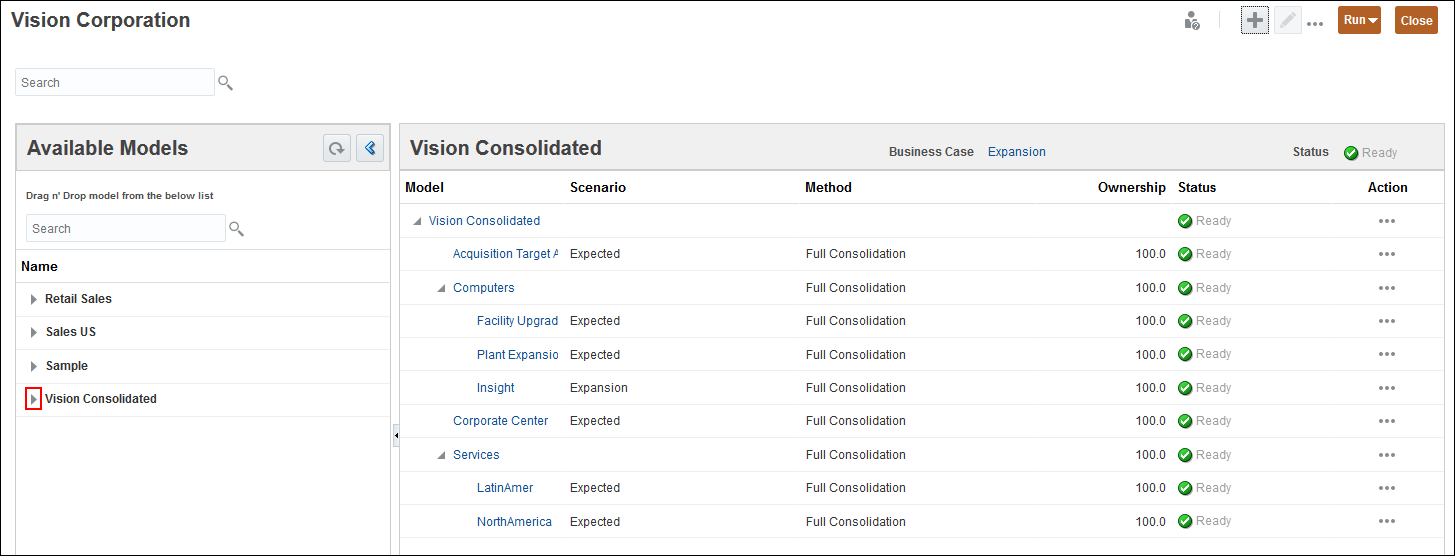
Task: Click Full Consolidation in NorthAmerica row
Action: pos(856,522)
